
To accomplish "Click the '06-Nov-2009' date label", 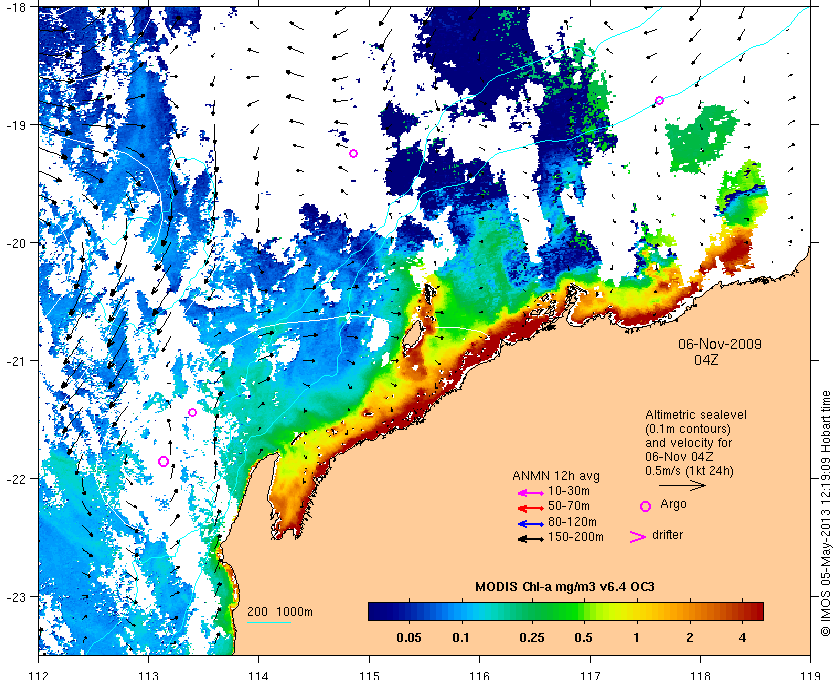I will tap(720, 344).
